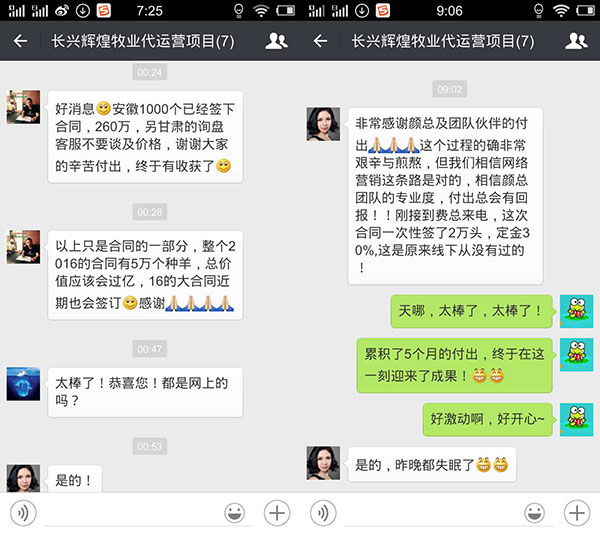This screenshot has height=533, width=600.
Task: Open avatar beside '好消息' message
Action: [23, 107]
